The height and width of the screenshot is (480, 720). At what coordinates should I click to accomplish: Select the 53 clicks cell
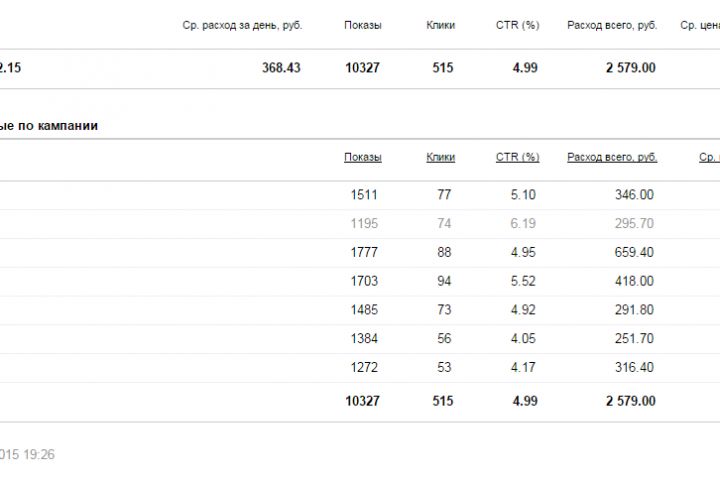444,367
